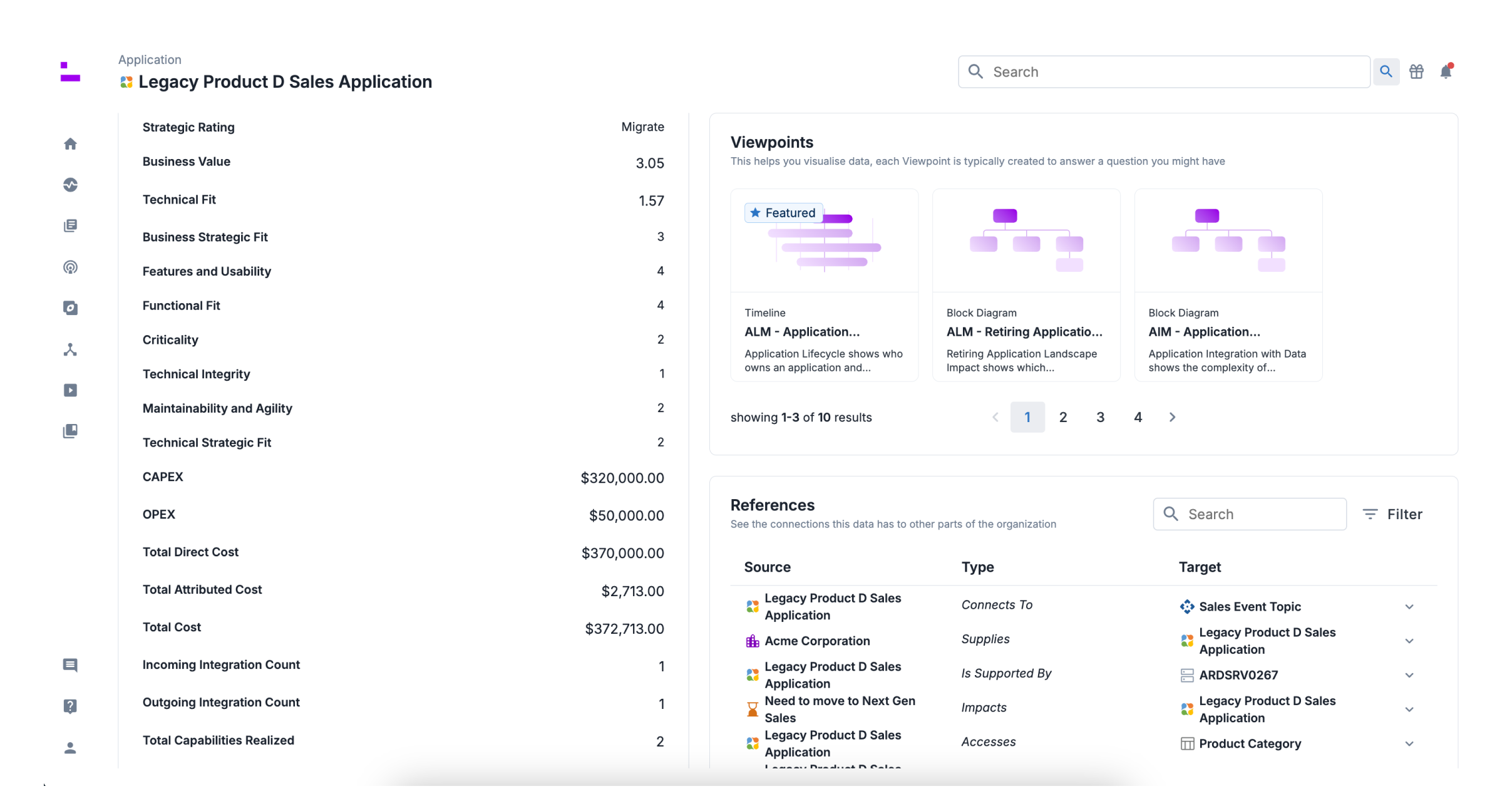This screenshot has height=811, width=1512.
Task: Click the video play icon in the sidebar
Action: click(71, 390)
